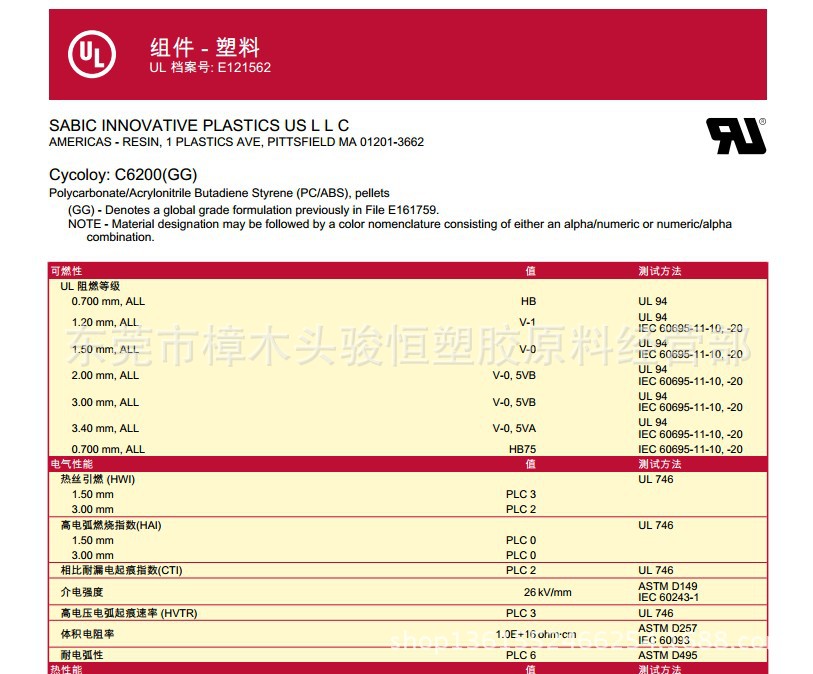The height and width of the screenshot is (674, 813).
Task: Select the '2.00 mm, ALL' thickness entry
Action: (105, 375)
